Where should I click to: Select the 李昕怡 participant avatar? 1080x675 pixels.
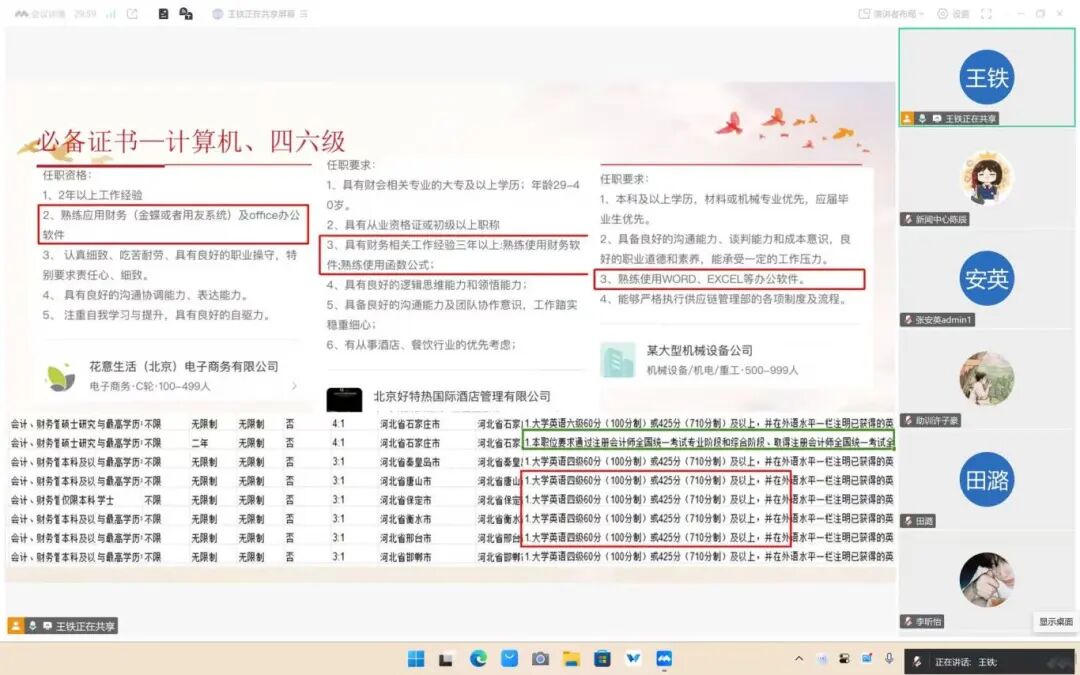pos(986,579)
